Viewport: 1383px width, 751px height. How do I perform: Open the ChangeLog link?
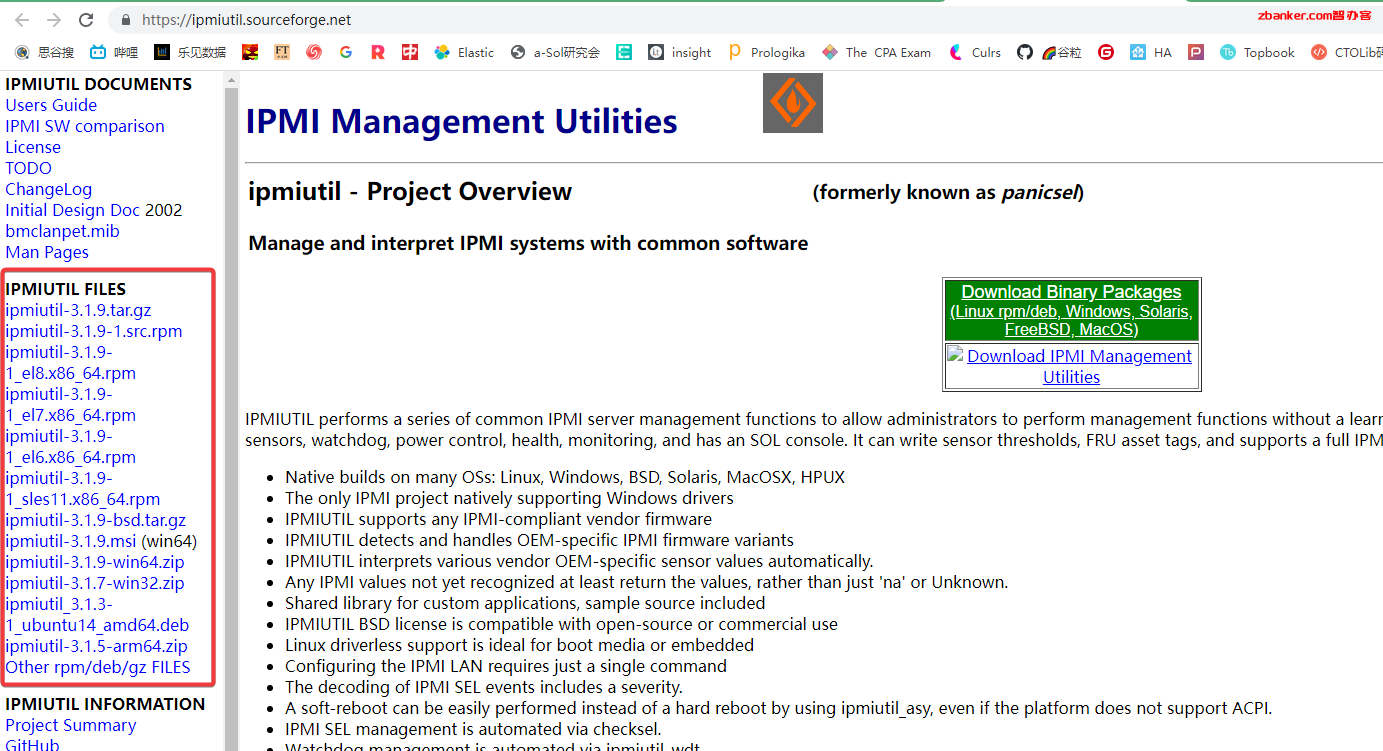48,189
